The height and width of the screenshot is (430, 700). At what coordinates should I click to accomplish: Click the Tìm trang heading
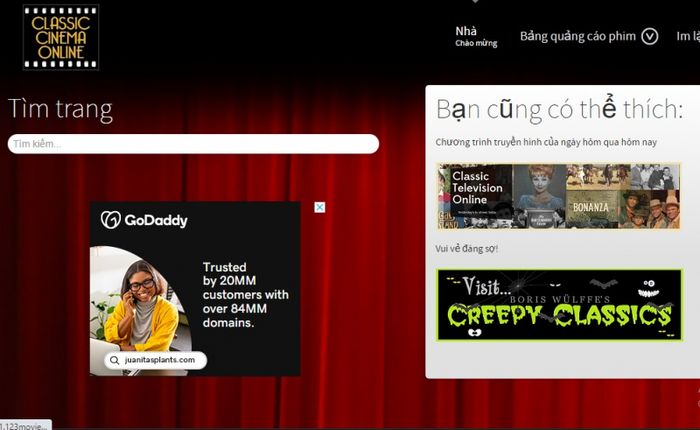[60, 109]
